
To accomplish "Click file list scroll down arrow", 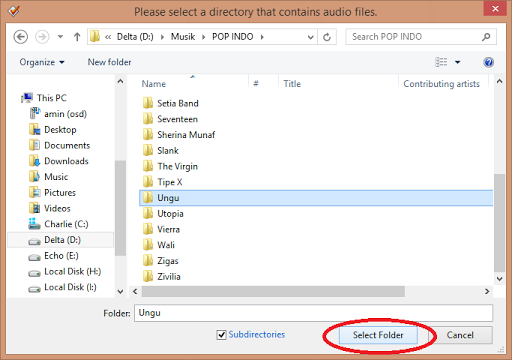I will point(499,279).
